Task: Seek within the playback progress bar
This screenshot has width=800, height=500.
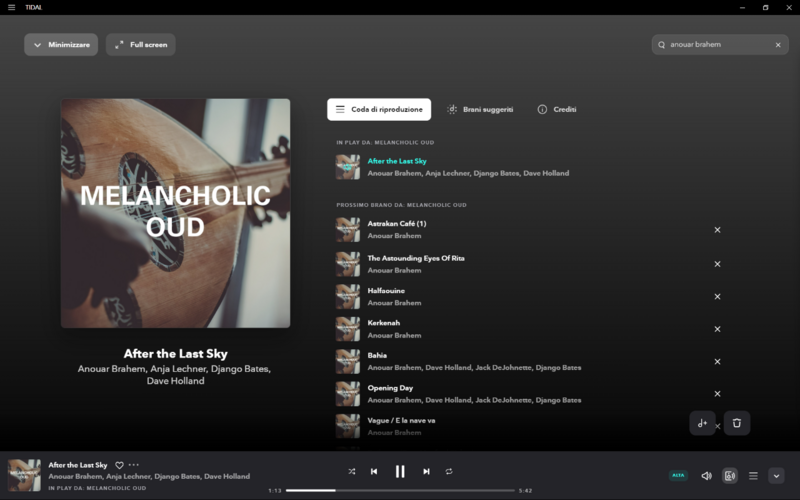Action: pos(401,491)
